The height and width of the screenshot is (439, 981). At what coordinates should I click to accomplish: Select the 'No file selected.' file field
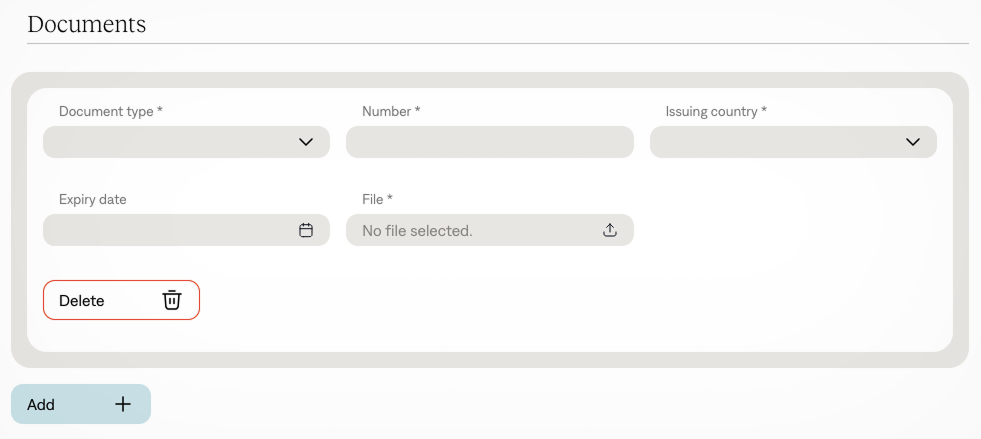470,230
